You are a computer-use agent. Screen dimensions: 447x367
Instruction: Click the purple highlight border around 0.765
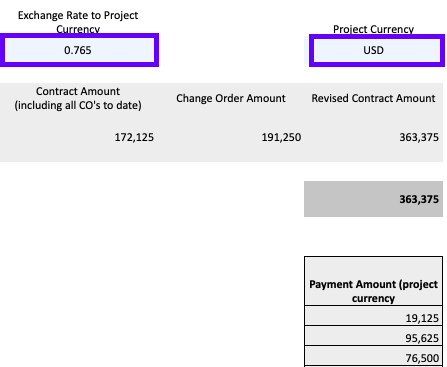(79, 36)
